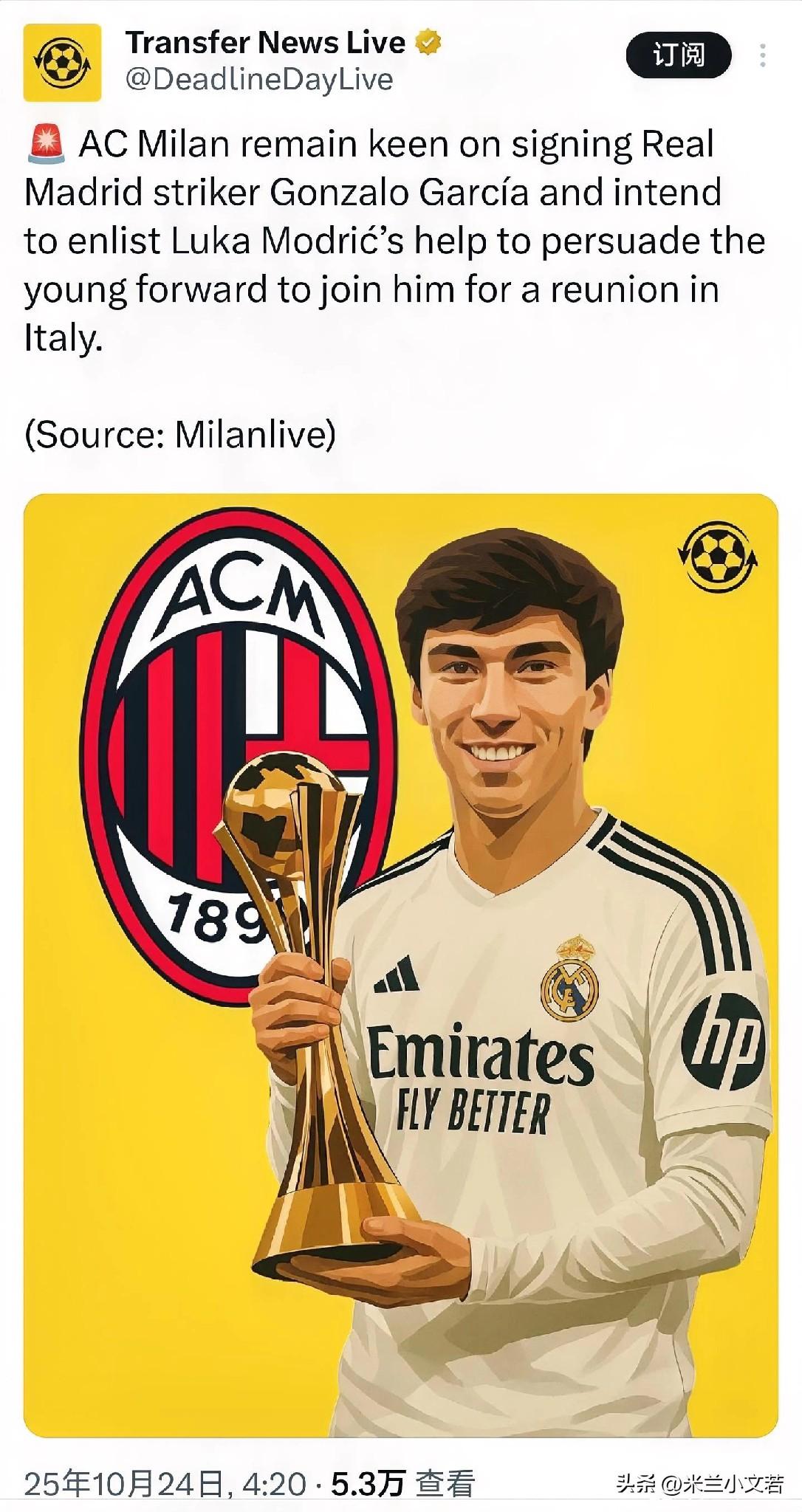
Task: Click the red siren emoji in the tweet
Action: 47,144
